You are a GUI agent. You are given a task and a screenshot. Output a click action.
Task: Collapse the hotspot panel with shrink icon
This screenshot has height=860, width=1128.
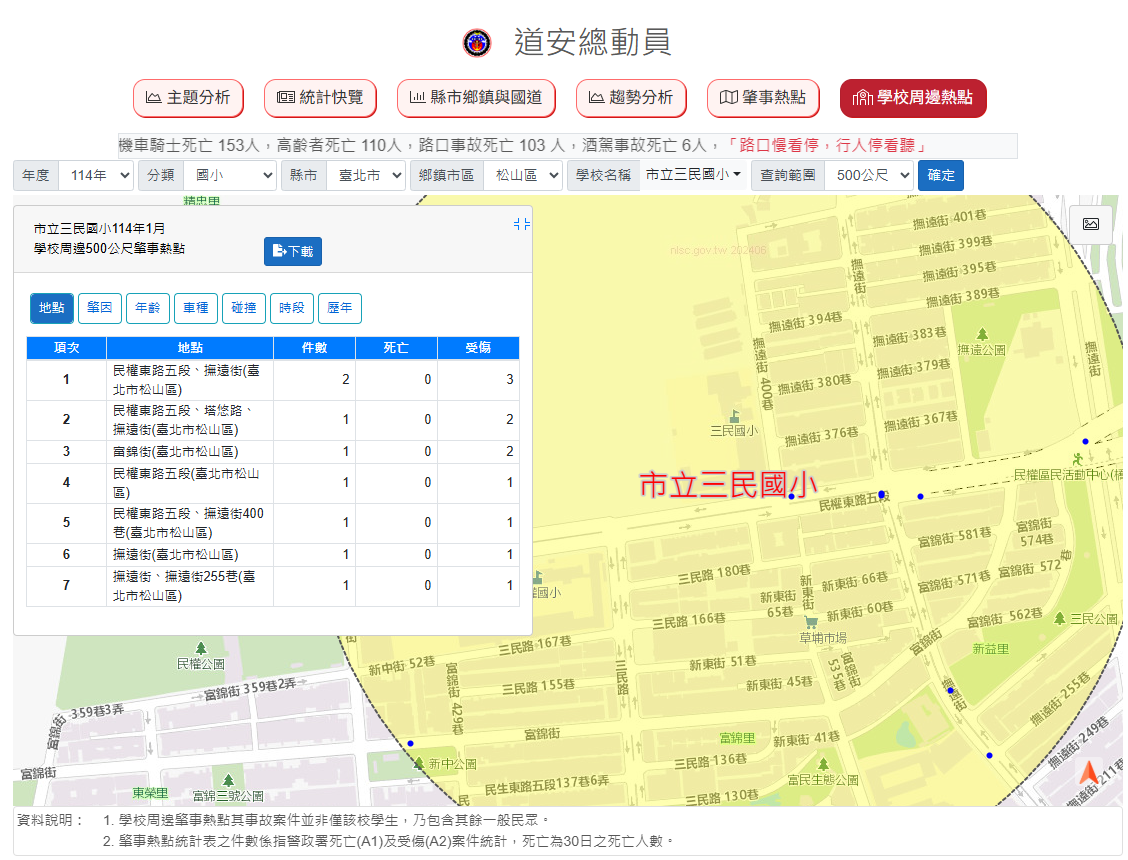[x=521, y=224]
